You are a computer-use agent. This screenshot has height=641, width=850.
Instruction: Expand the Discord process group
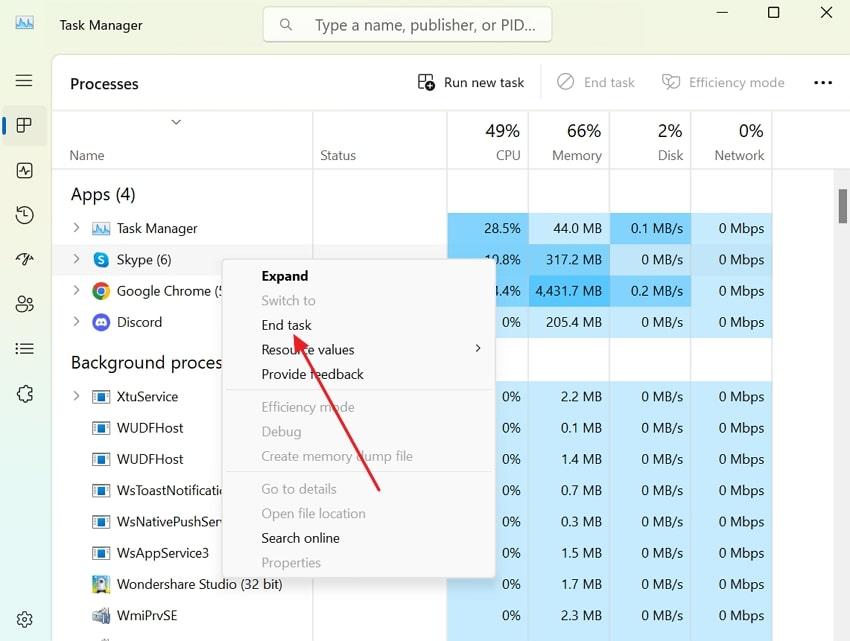76,322
